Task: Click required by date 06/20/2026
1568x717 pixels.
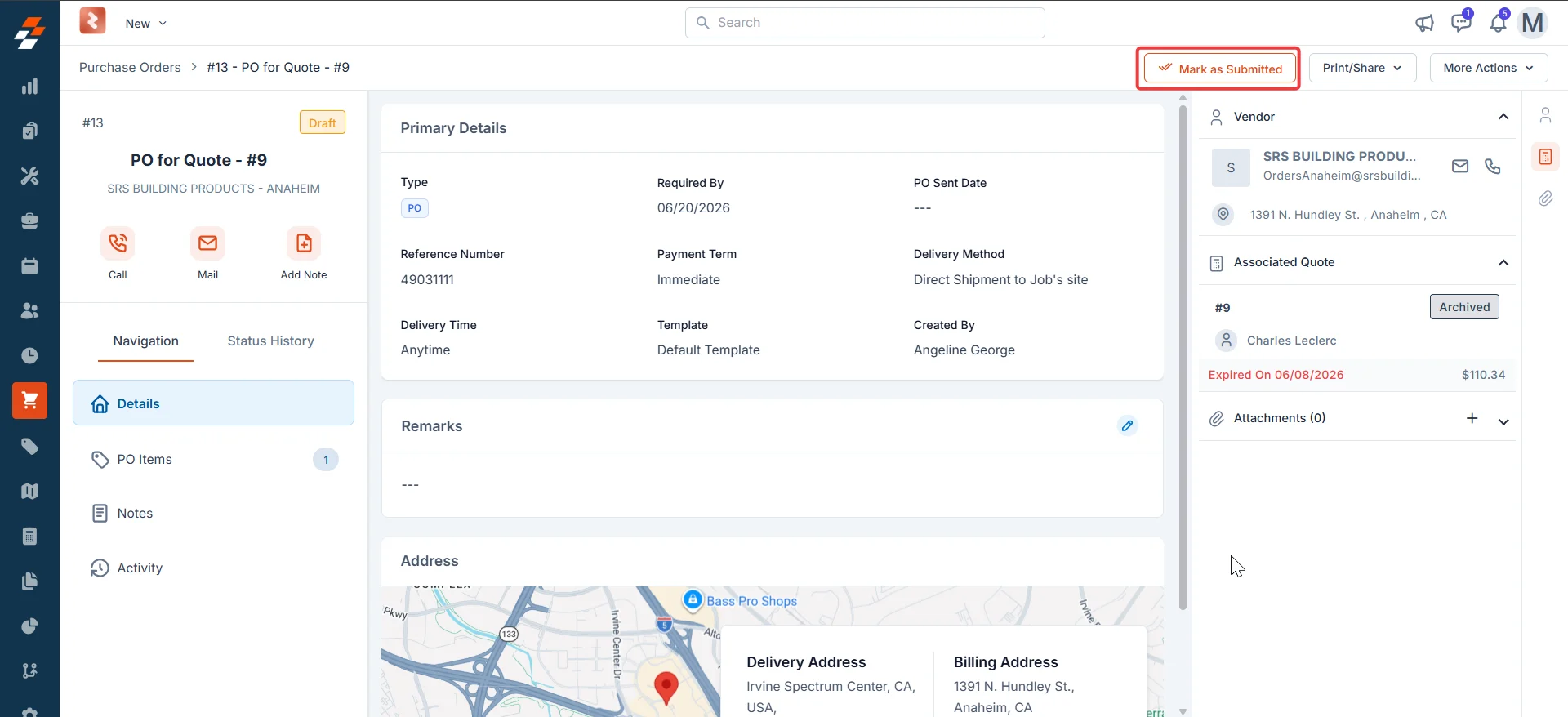Action: (693, 208)
